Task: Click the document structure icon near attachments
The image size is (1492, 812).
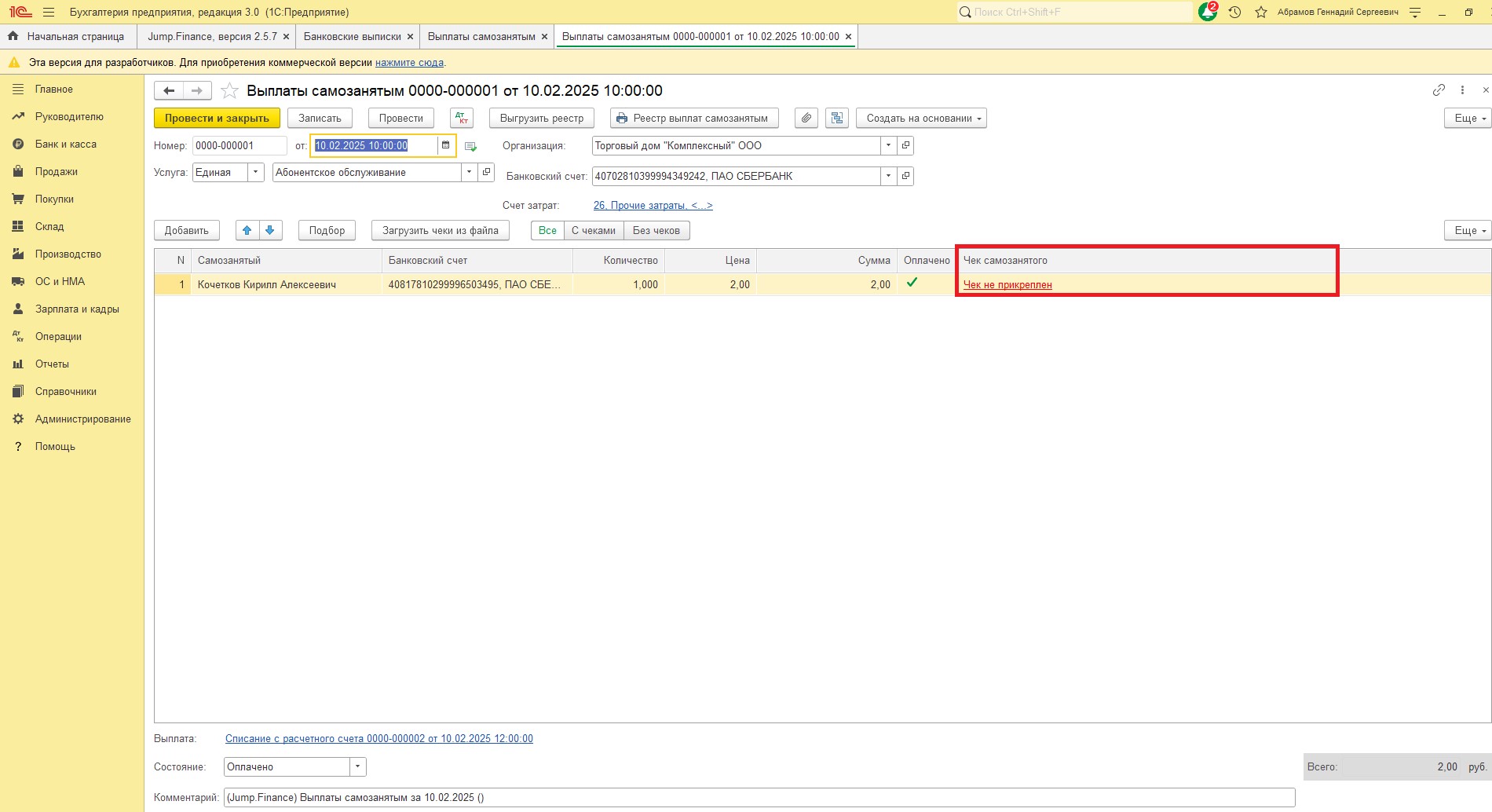Action: click(837, 119)
